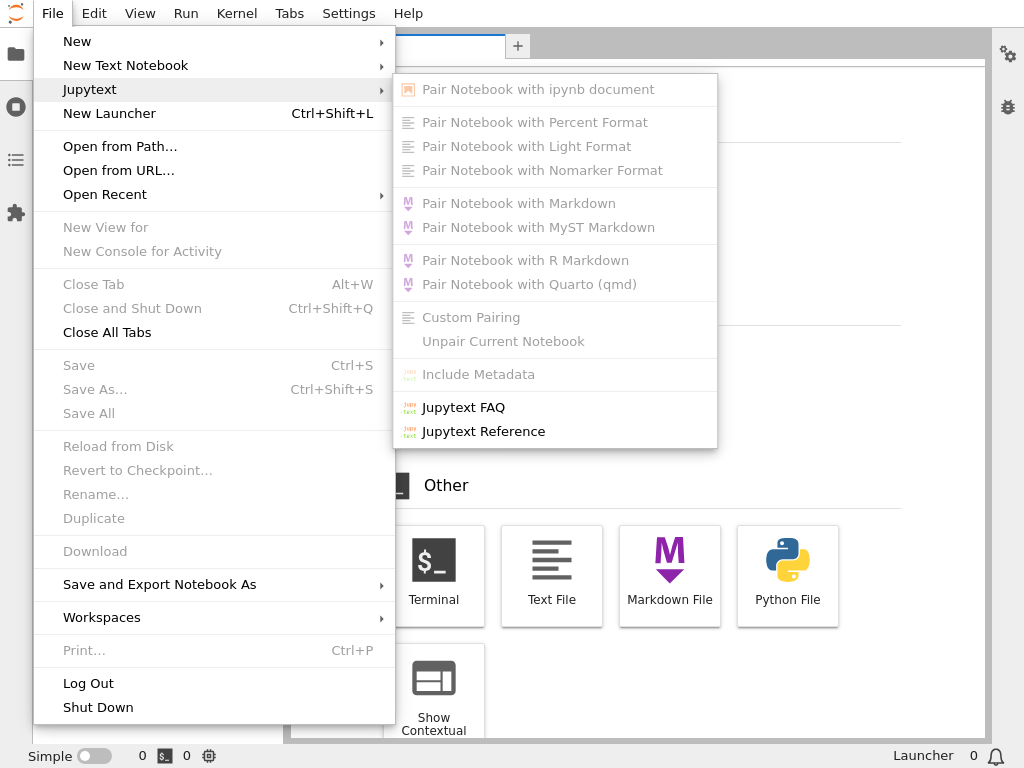Open the Edit menu

tap(94, 14)
